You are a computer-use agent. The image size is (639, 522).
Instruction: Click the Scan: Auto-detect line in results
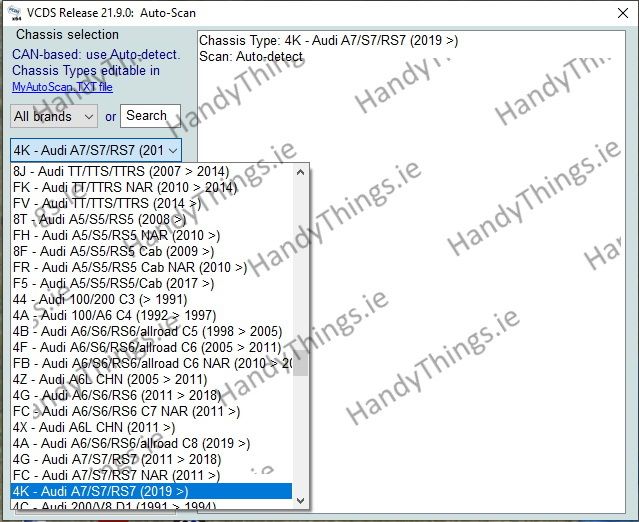click(x=251, y=56)
